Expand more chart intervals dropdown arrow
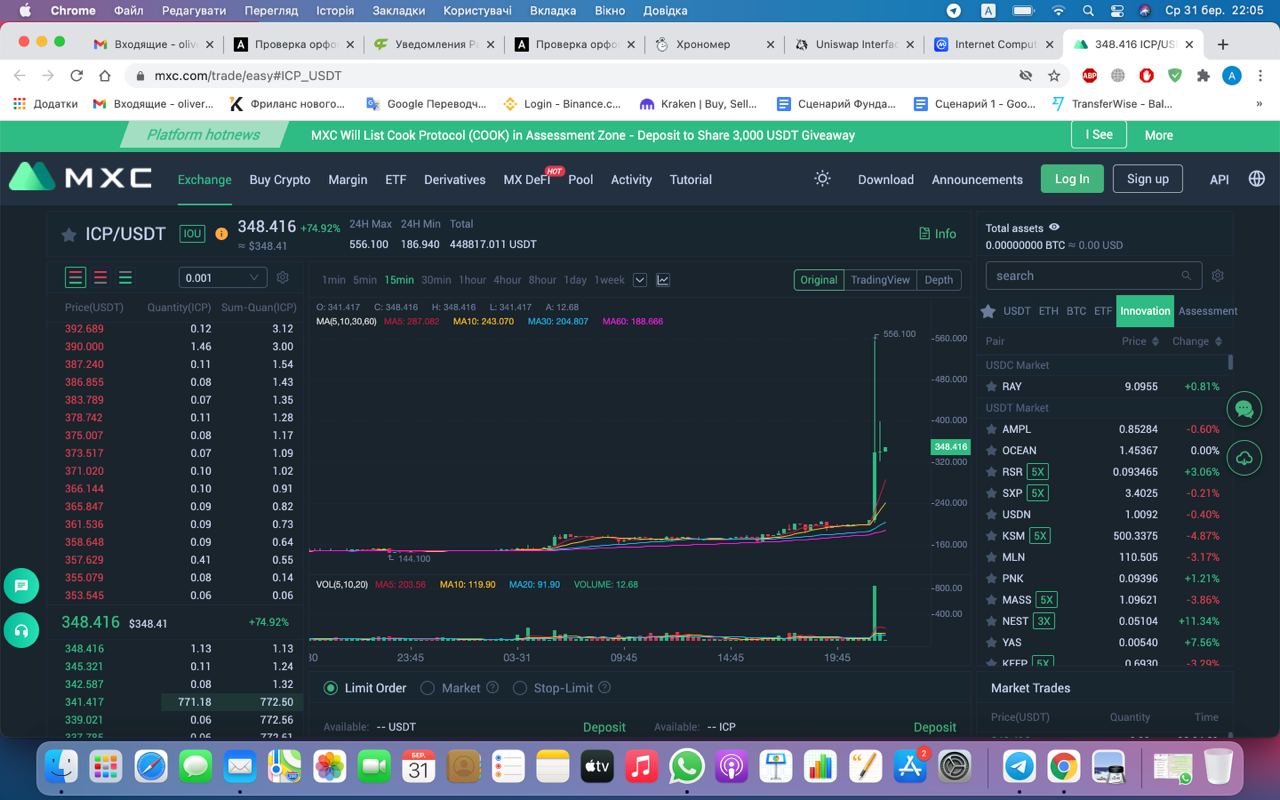Viewport: 1280px width, 800px height. pyautogui.click(x=640, y=280)
